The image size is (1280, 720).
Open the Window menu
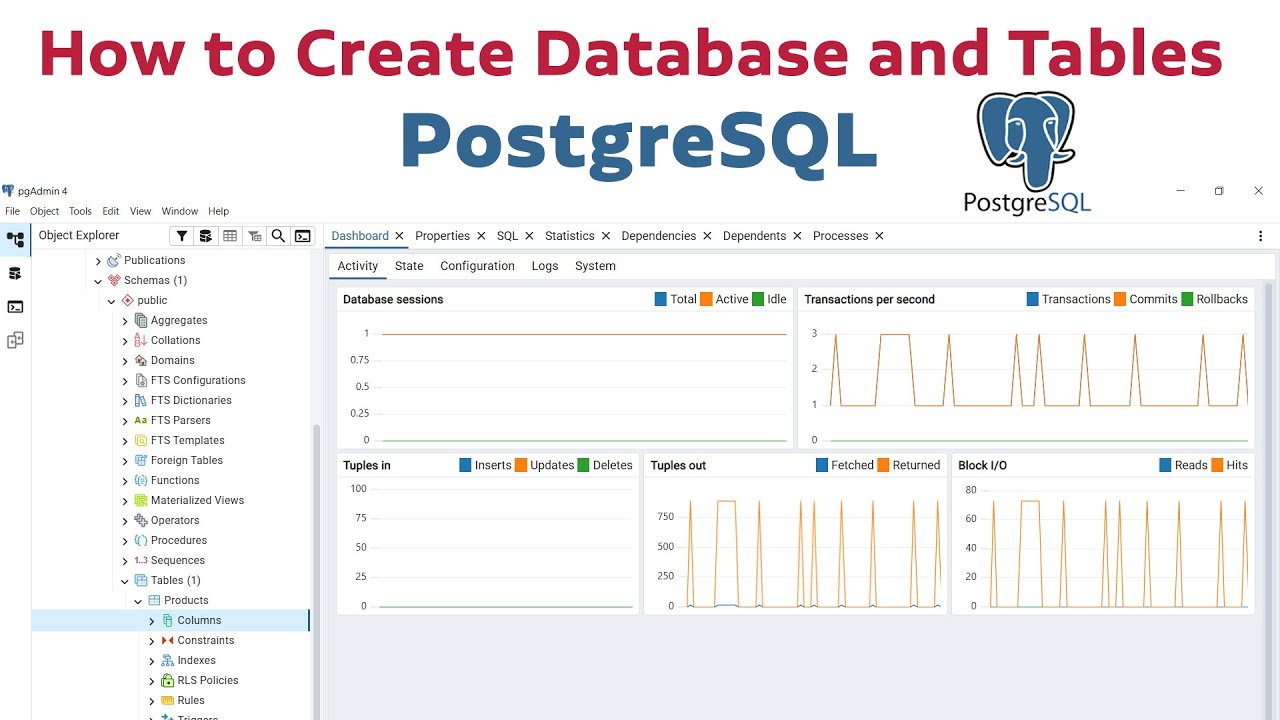point(180,211)
